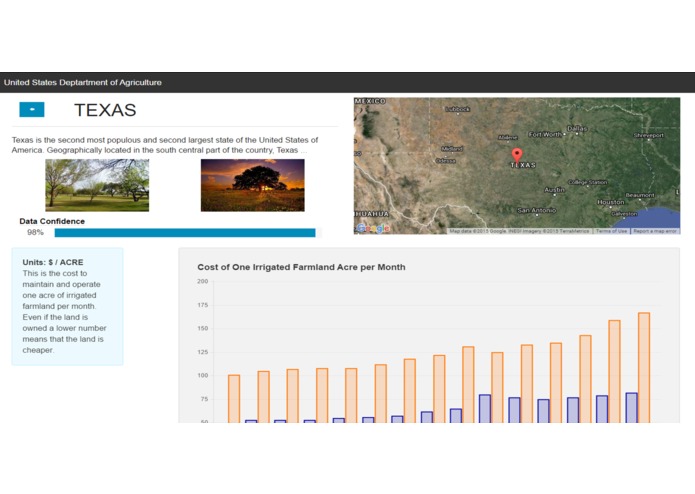The image size is (695, 494).
Task: Click the tallest orange bar at chart's far right
Action: pos(644,367)
